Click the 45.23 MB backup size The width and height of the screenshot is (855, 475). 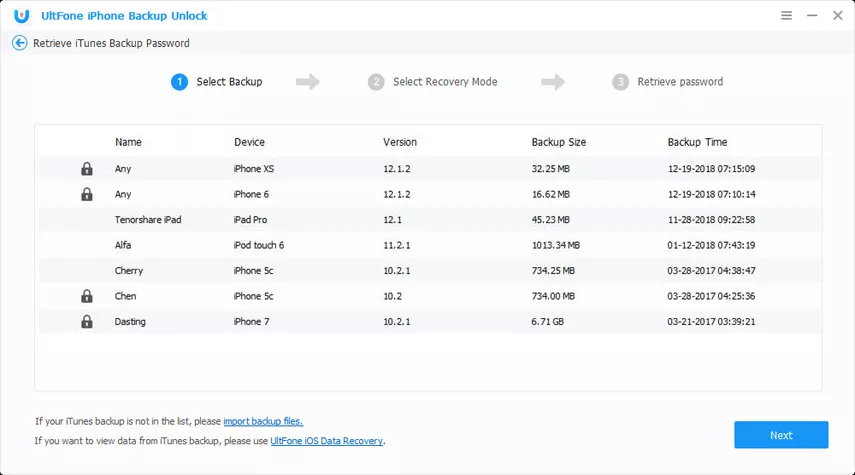pos(550,220)
